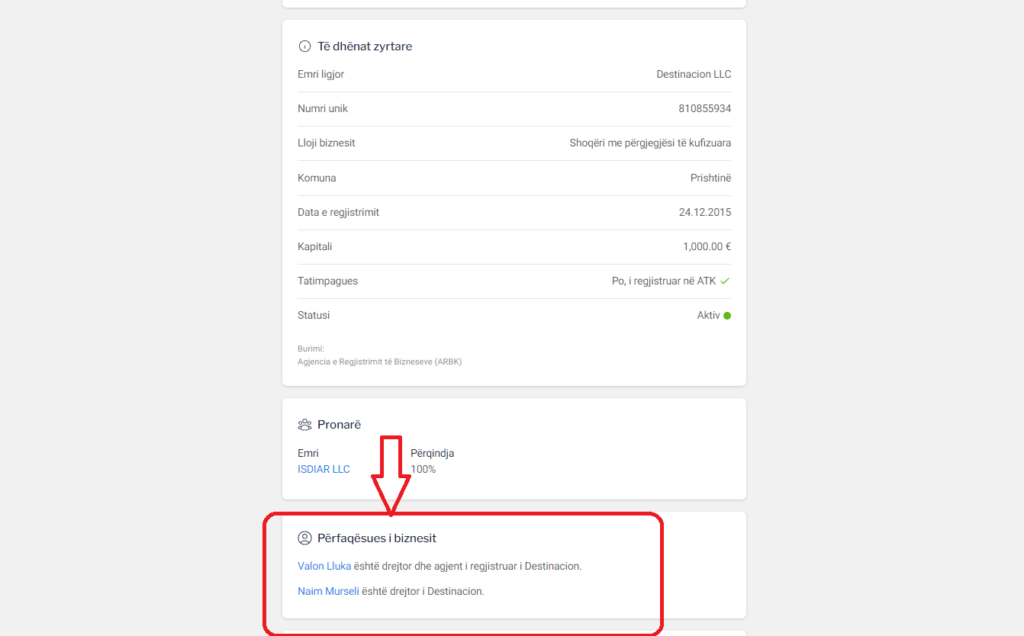The height and width of the screenshot is (636, 1024).
Task: Click the info icon beside Të dhënat zyrtare
Action: [305, 47]
